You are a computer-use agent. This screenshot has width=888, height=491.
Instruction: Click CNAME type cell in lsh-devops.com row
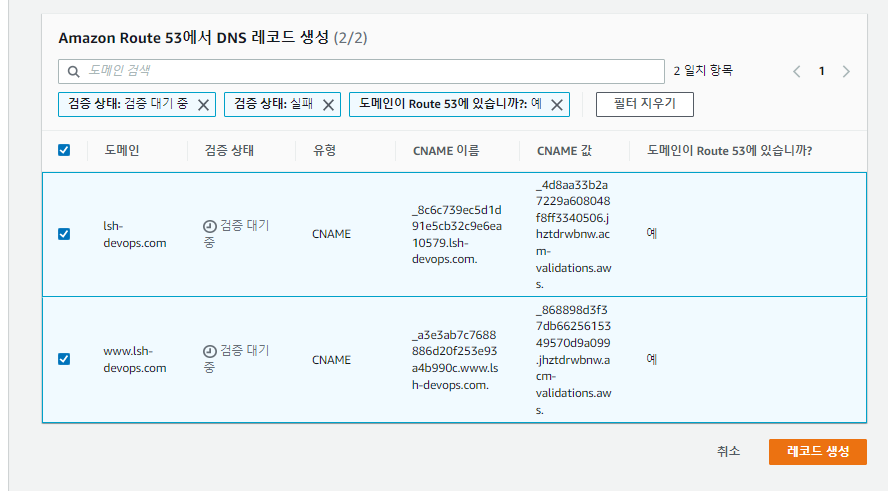tap(331, 234)
